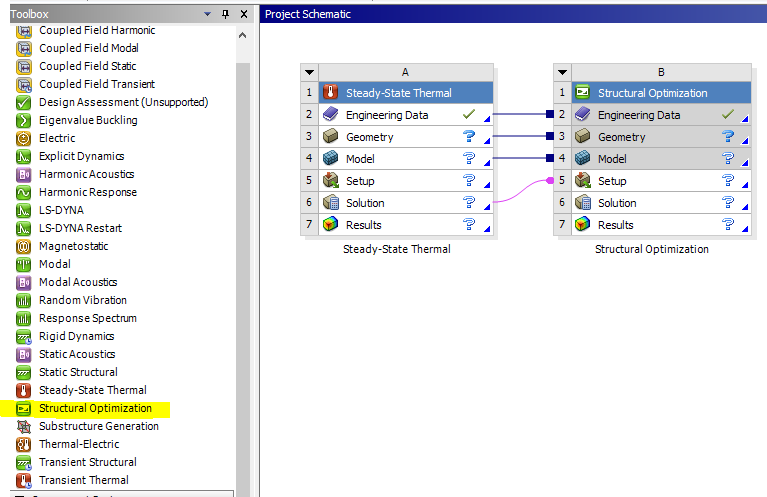Pin the Toolbox panel

tap(226, 15)
